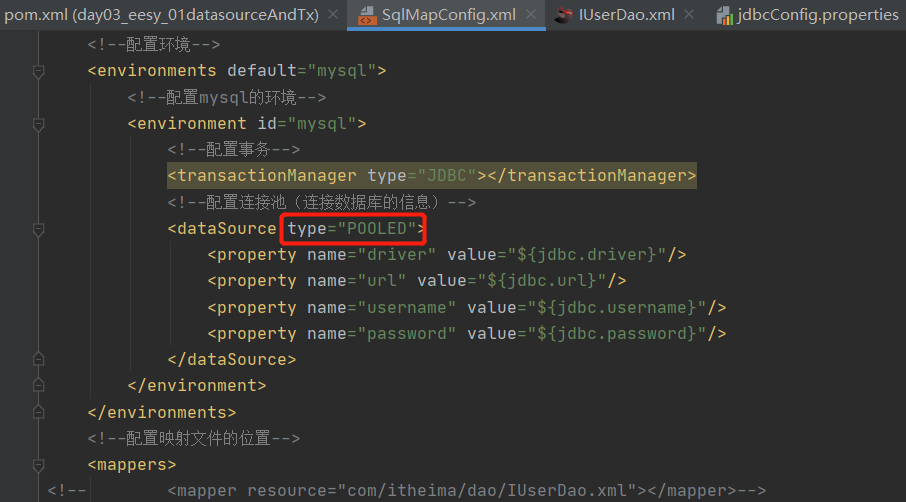Click the <!--配置环境--> comment

pos(154,44)
